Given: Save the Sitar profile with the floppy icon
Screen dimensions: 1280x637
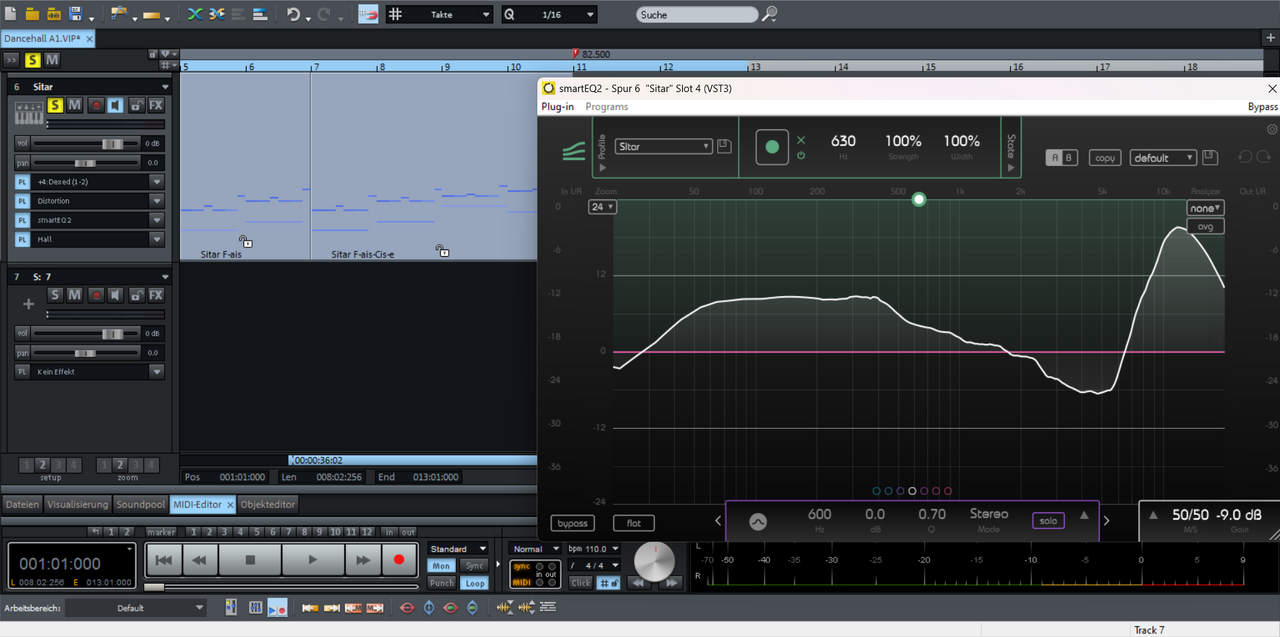Looking at the screenshot, I should click(x=724, y=147).
